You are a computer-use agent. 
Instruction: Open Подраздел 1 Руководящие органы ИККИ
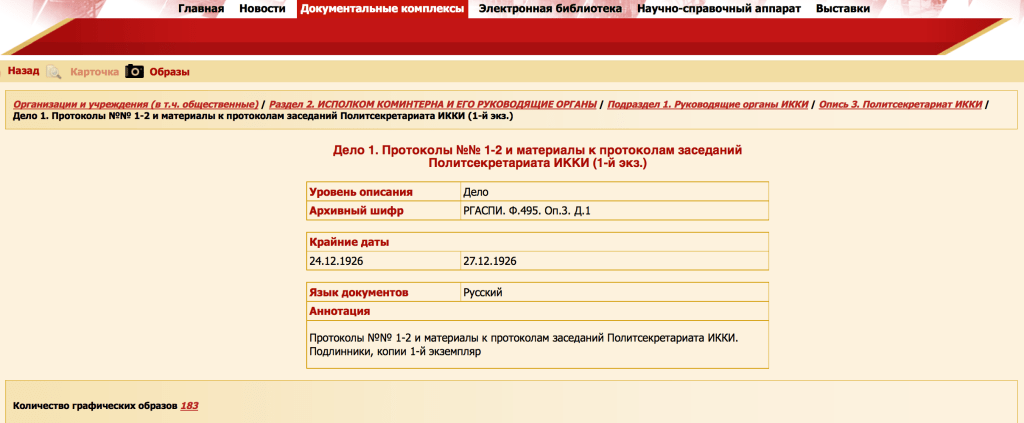point(707,104)
